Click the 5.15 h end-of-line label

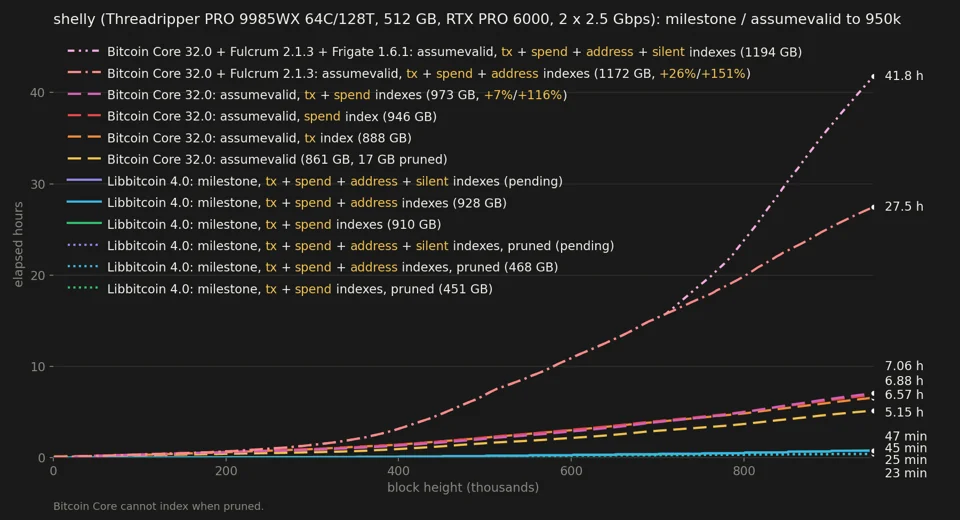(x=904, y=412)
